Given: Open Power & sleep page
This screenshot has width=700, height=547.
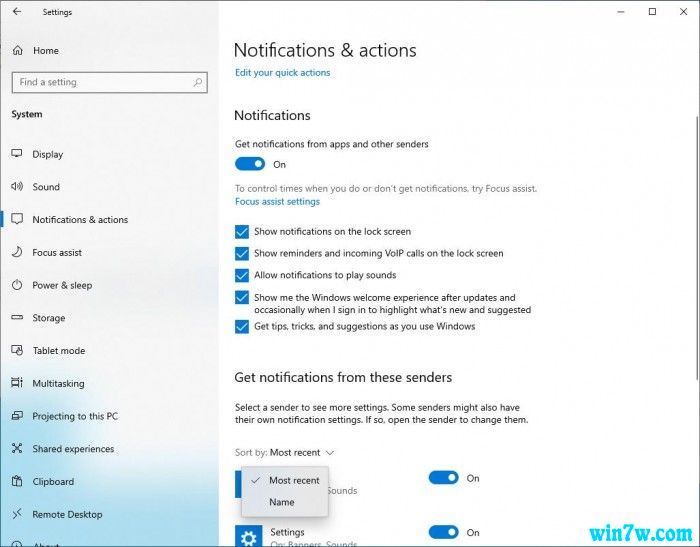Looking at the screenshot, I should pyautogui.click(x=62, y=285).
